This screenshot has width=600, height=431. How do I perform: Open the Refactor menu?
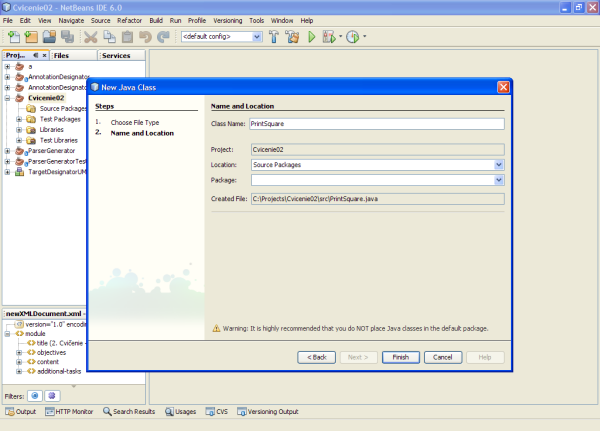click(x=129, y=21)
